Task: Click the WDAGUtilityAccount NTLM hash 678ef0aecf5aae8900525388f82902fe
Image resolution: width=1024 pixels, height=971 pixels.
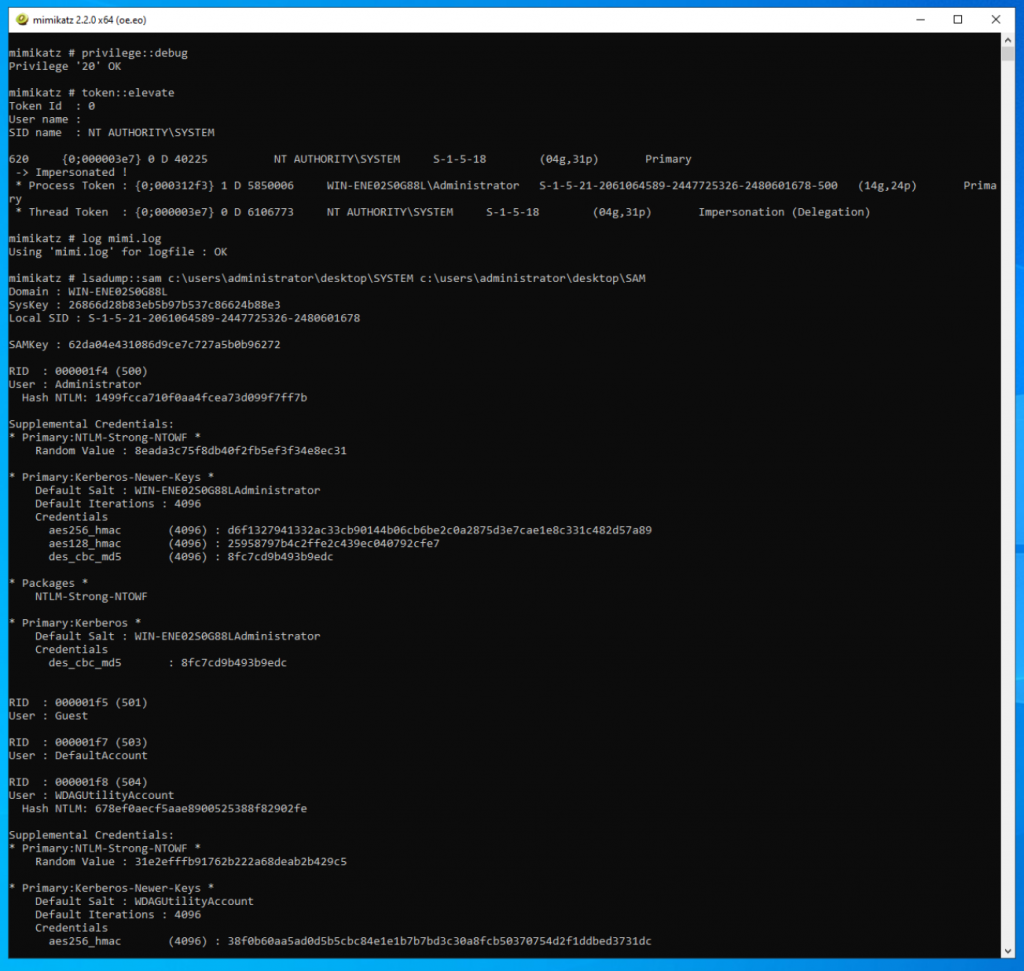Action: (x=201, y=809)
